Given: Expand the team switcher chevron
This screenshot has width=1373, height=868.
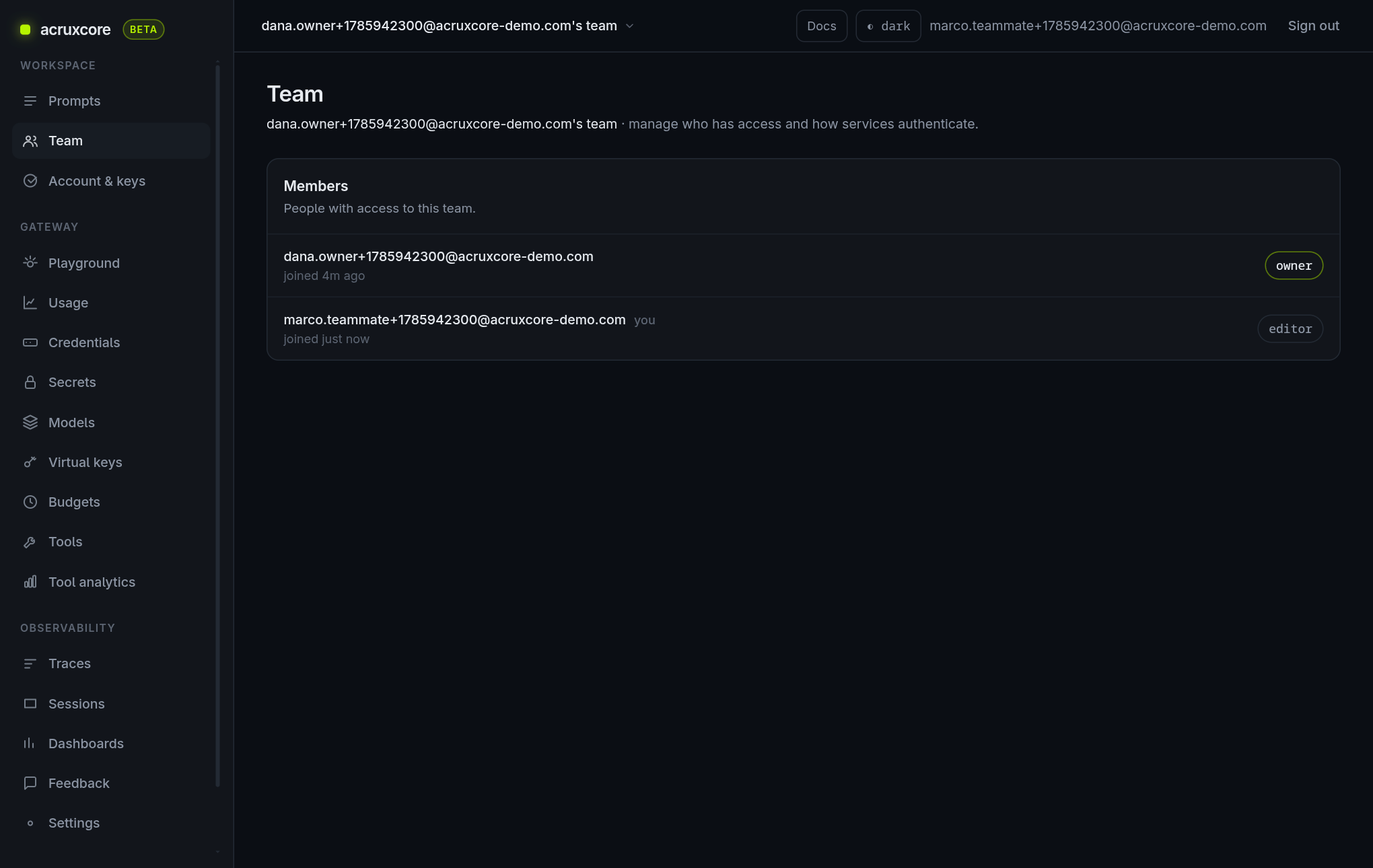Looking at the screenshot, I should coord(630,26).
